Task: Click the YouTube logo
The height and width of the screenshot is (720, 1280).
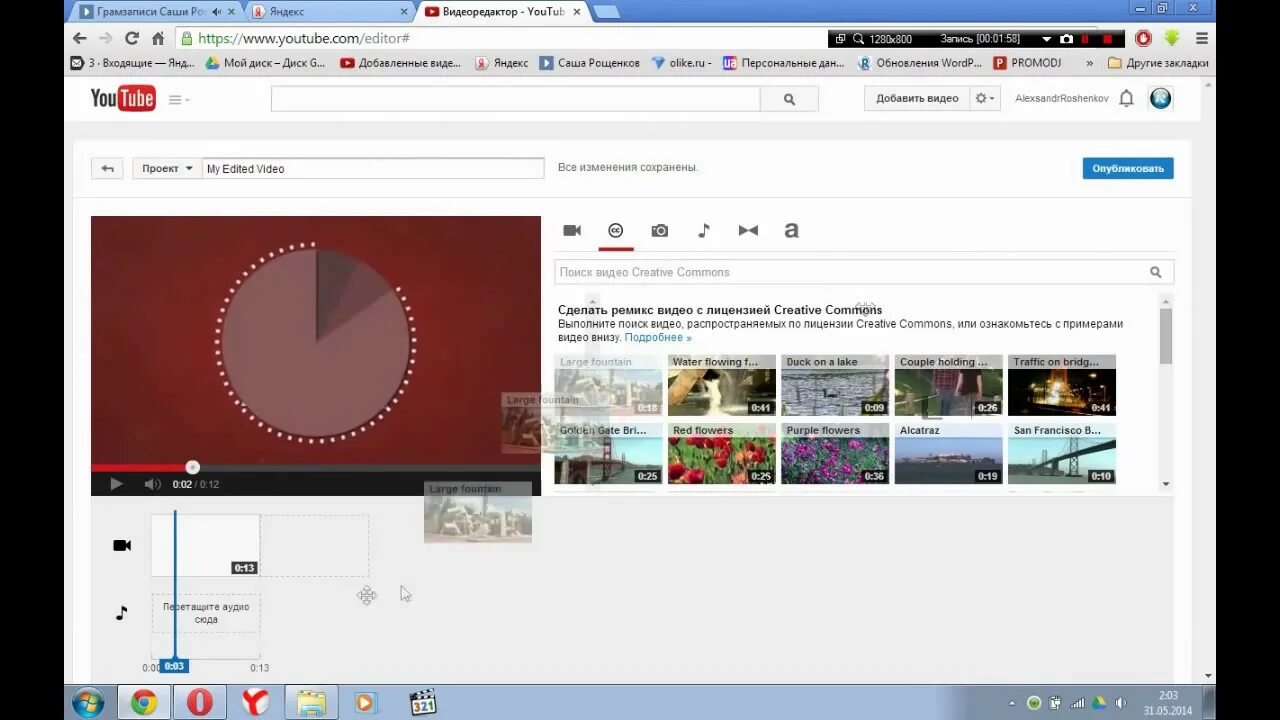Action: (123, 98)
